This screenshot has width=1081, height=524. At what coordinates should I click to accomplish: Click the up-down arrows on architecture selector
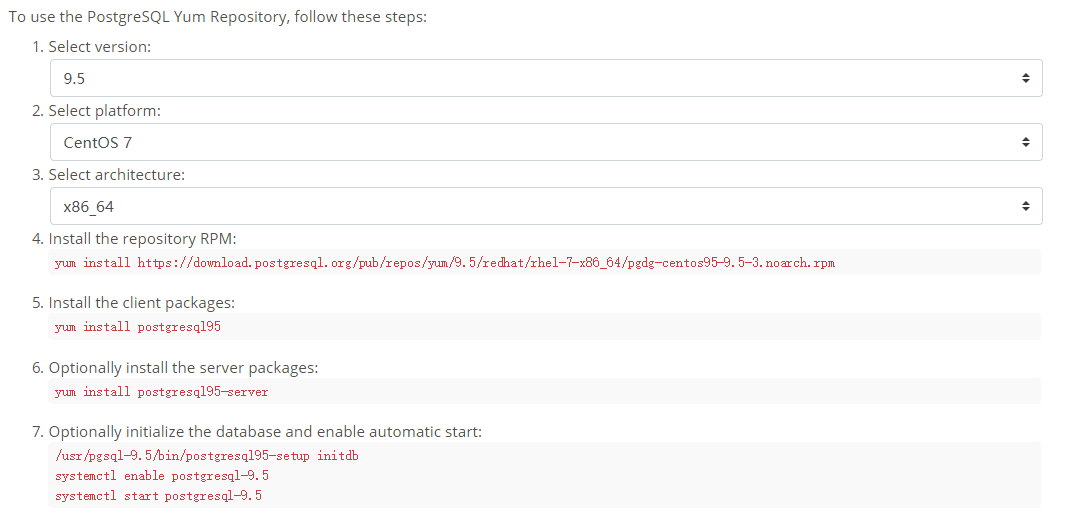pos(1025,206)
